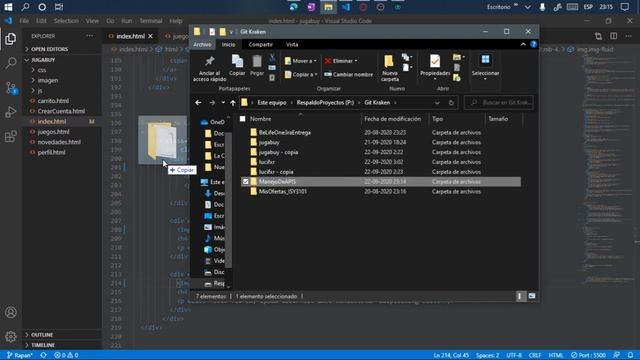The height and width of the screenshot is (360, 640).
Task: Go up one folder level
Action: (x=233, y=103)
